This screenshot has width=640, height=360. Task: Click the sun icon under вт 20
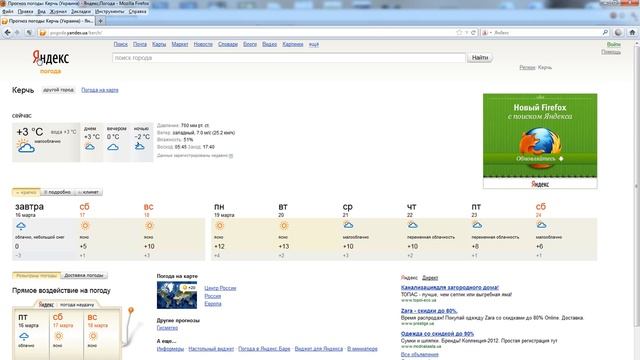284,226
